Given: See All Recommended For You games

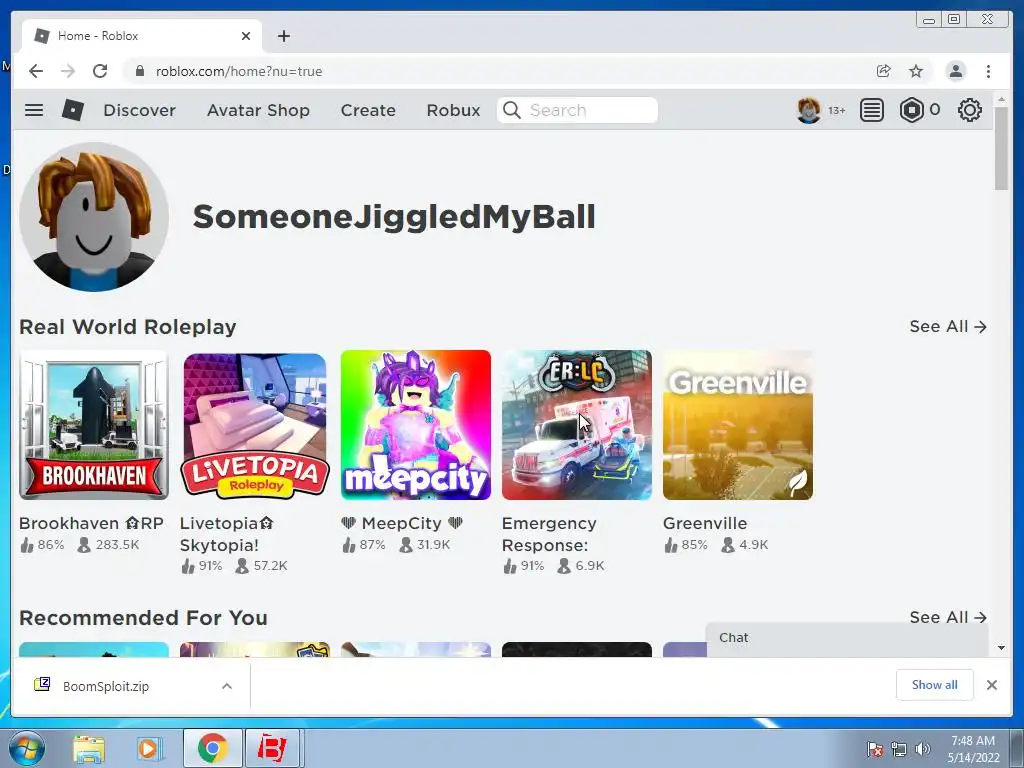Looking at the screenshot, I should (x=948, y=617).
